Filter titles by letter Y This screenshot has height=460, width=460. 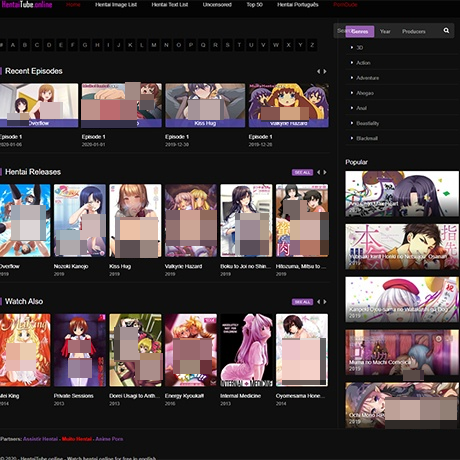pos(300,45)
